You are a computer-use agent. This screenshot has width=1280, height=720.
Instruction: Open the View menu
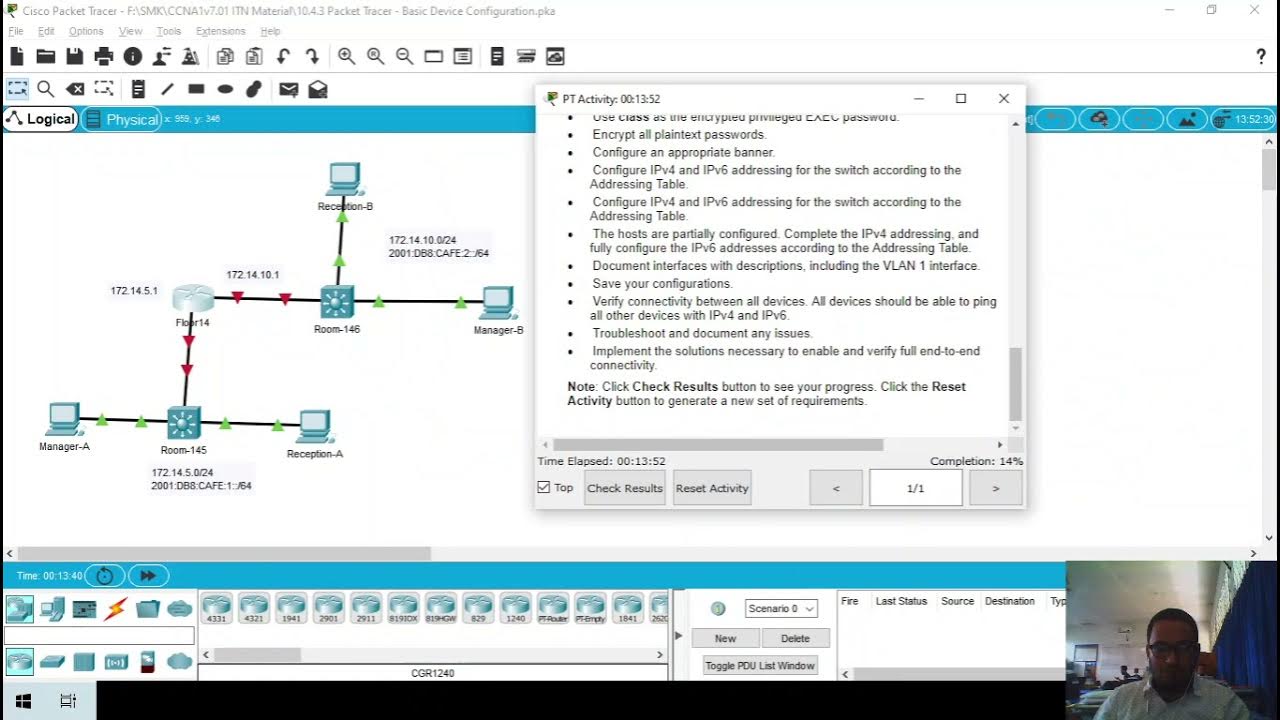tap(130, 31)
